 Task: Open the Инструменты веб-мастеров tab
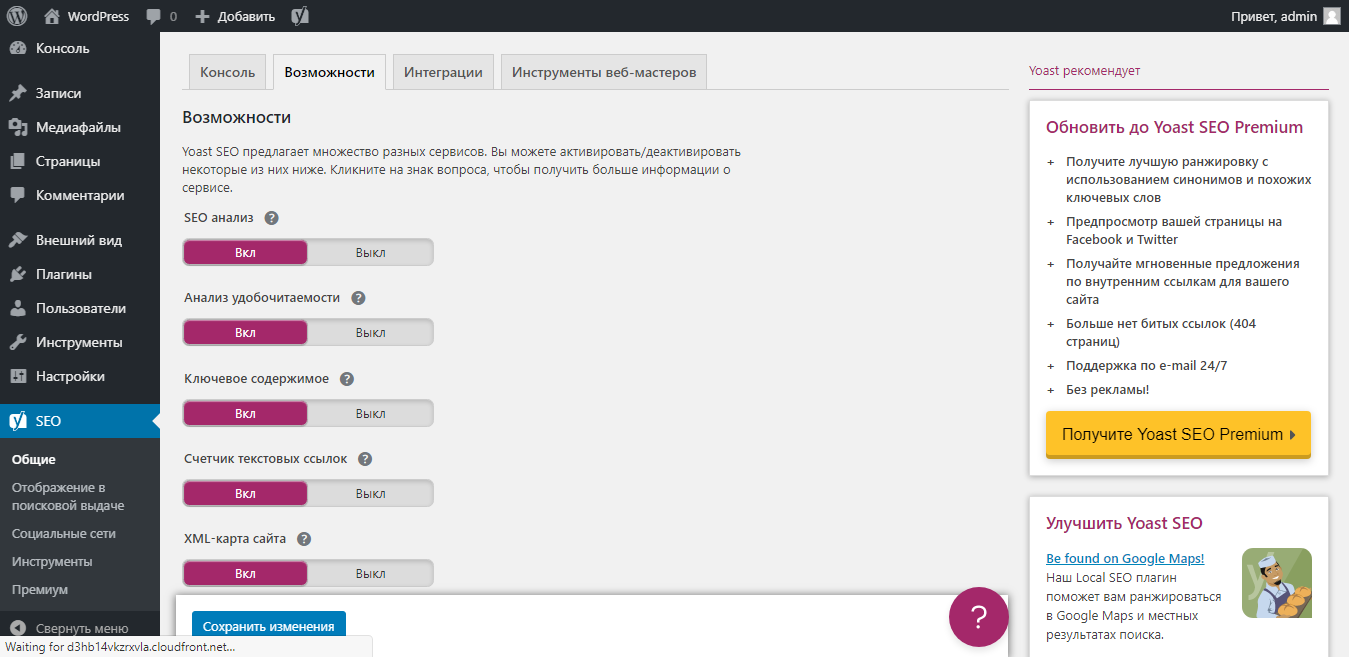603,71
